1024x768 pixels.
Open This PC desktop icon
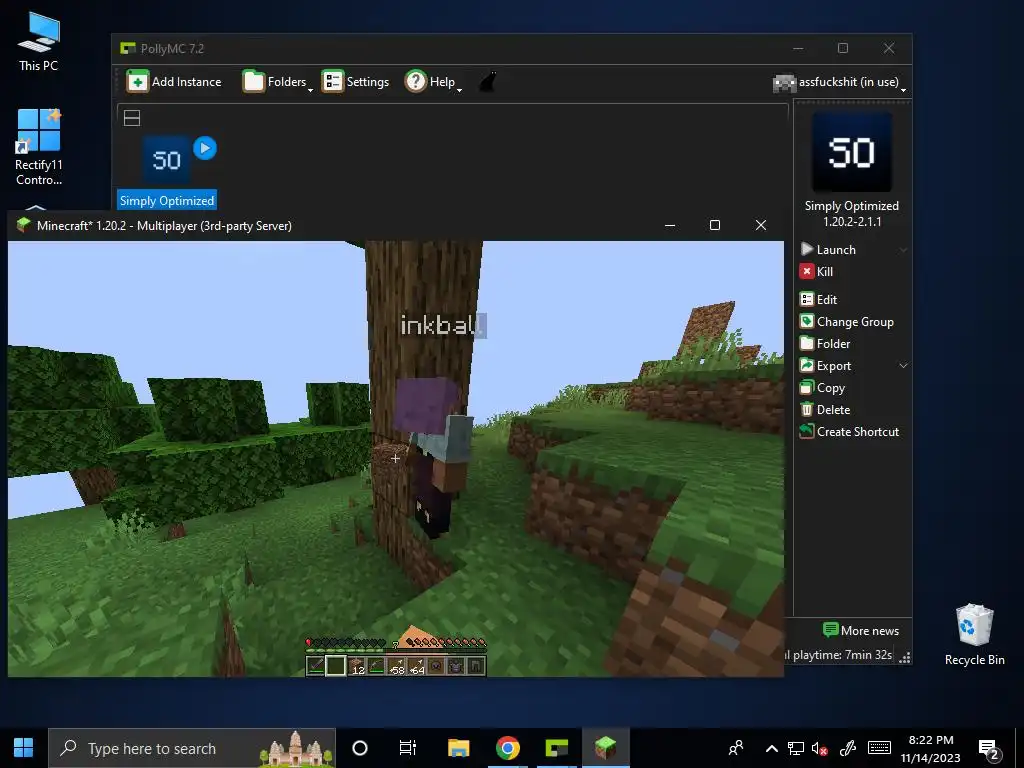click(x=39, y=42)
